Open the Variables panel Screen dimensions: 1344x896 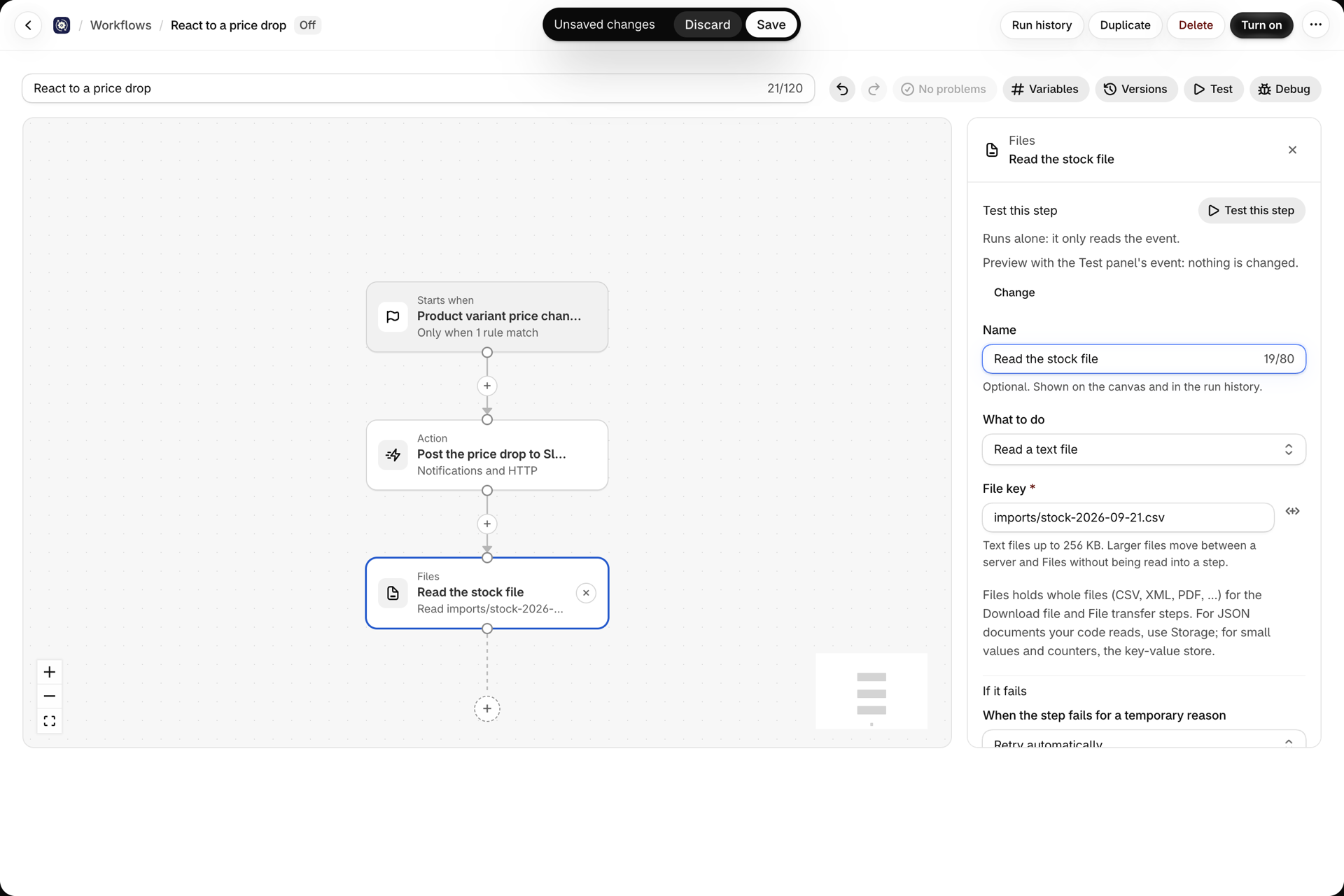click(x=1045, y=89)
